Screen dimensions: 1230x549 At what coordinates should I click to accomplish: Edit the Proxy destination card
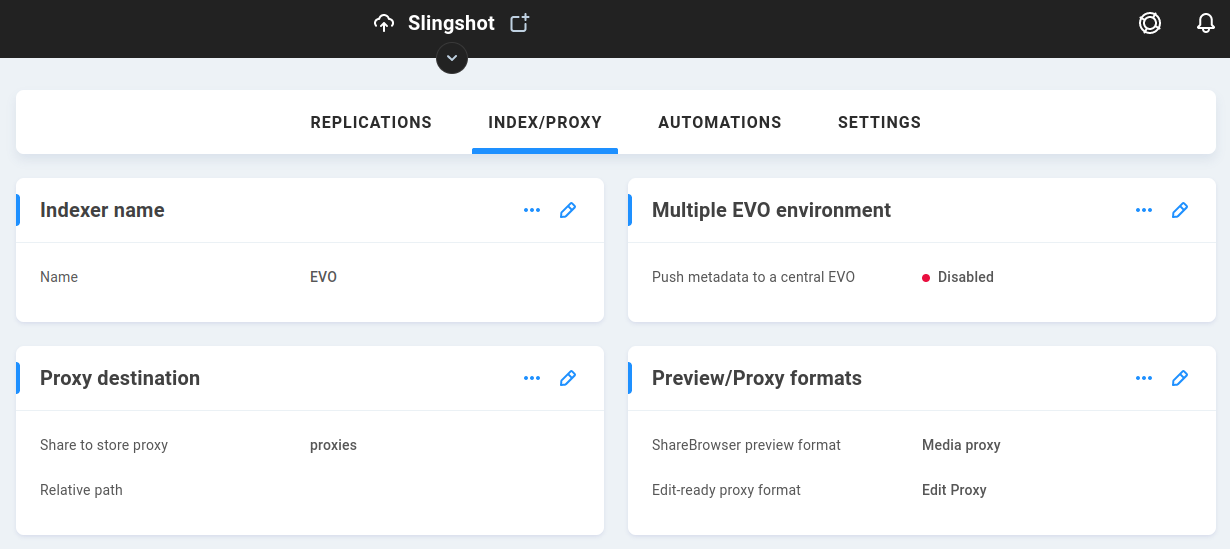click(x=568, y=378)
